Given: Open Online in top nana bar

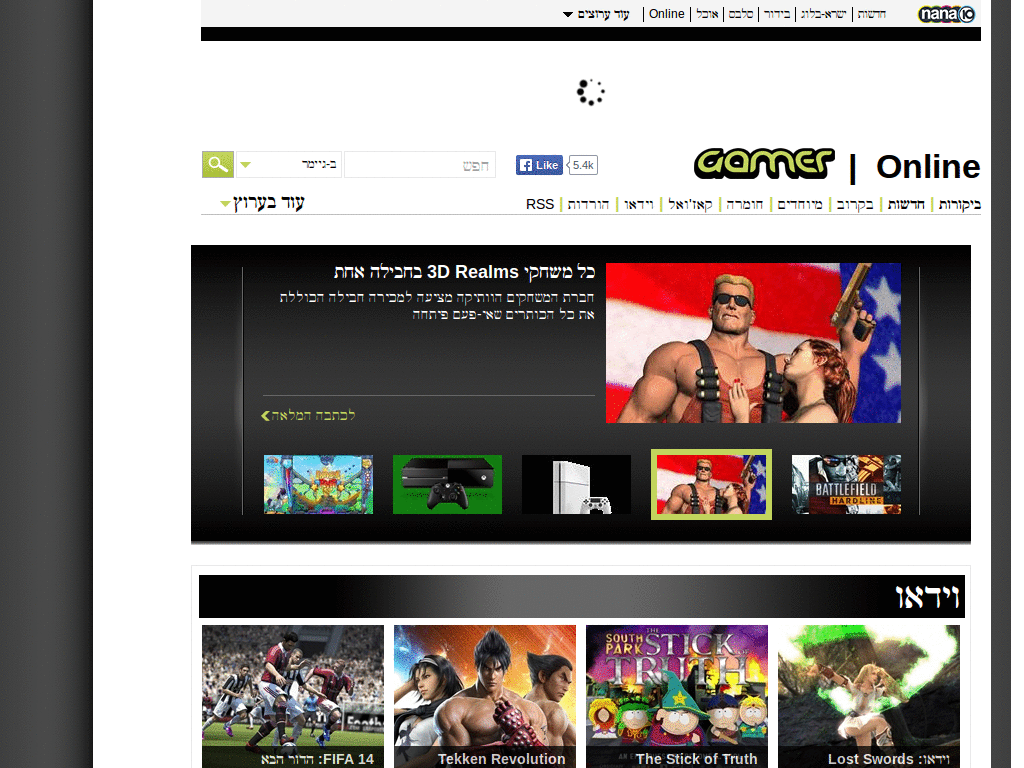Looking at the screenshot, I should (666, 14).
